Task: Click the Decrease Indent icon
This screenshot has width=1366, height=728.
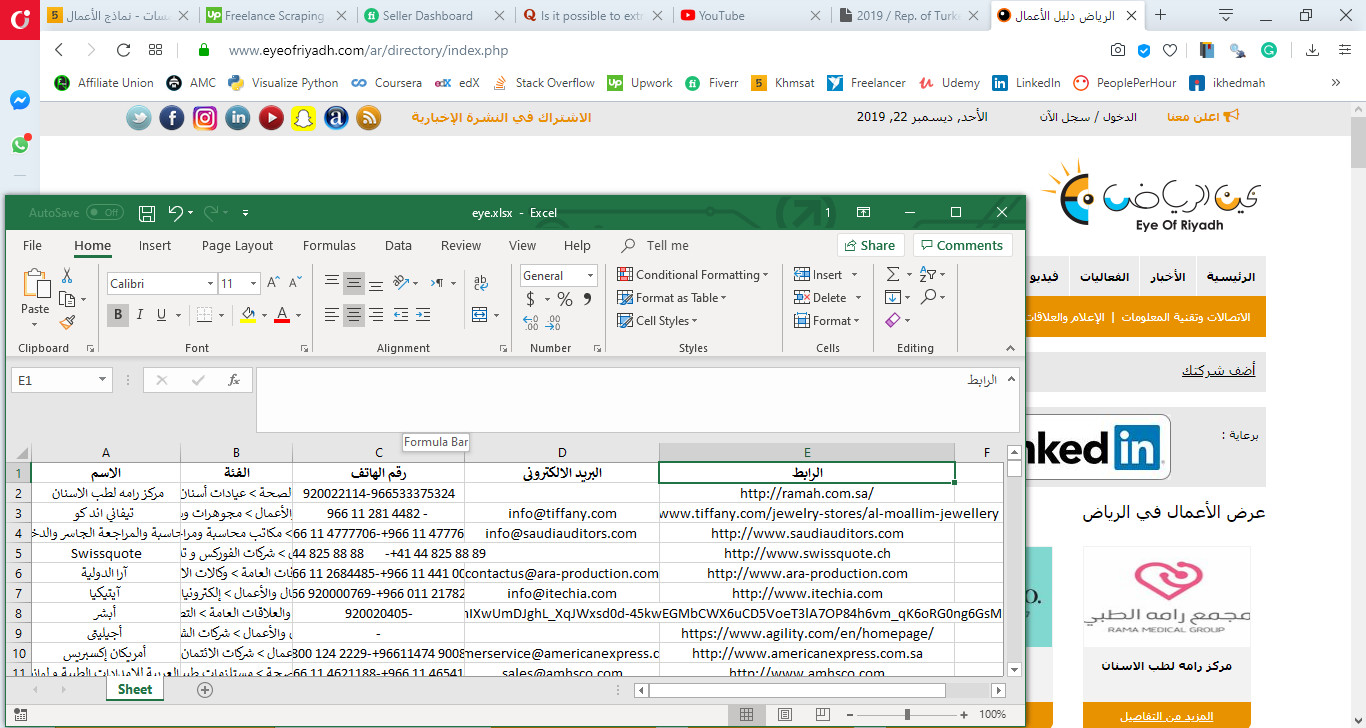Action: 401,315
